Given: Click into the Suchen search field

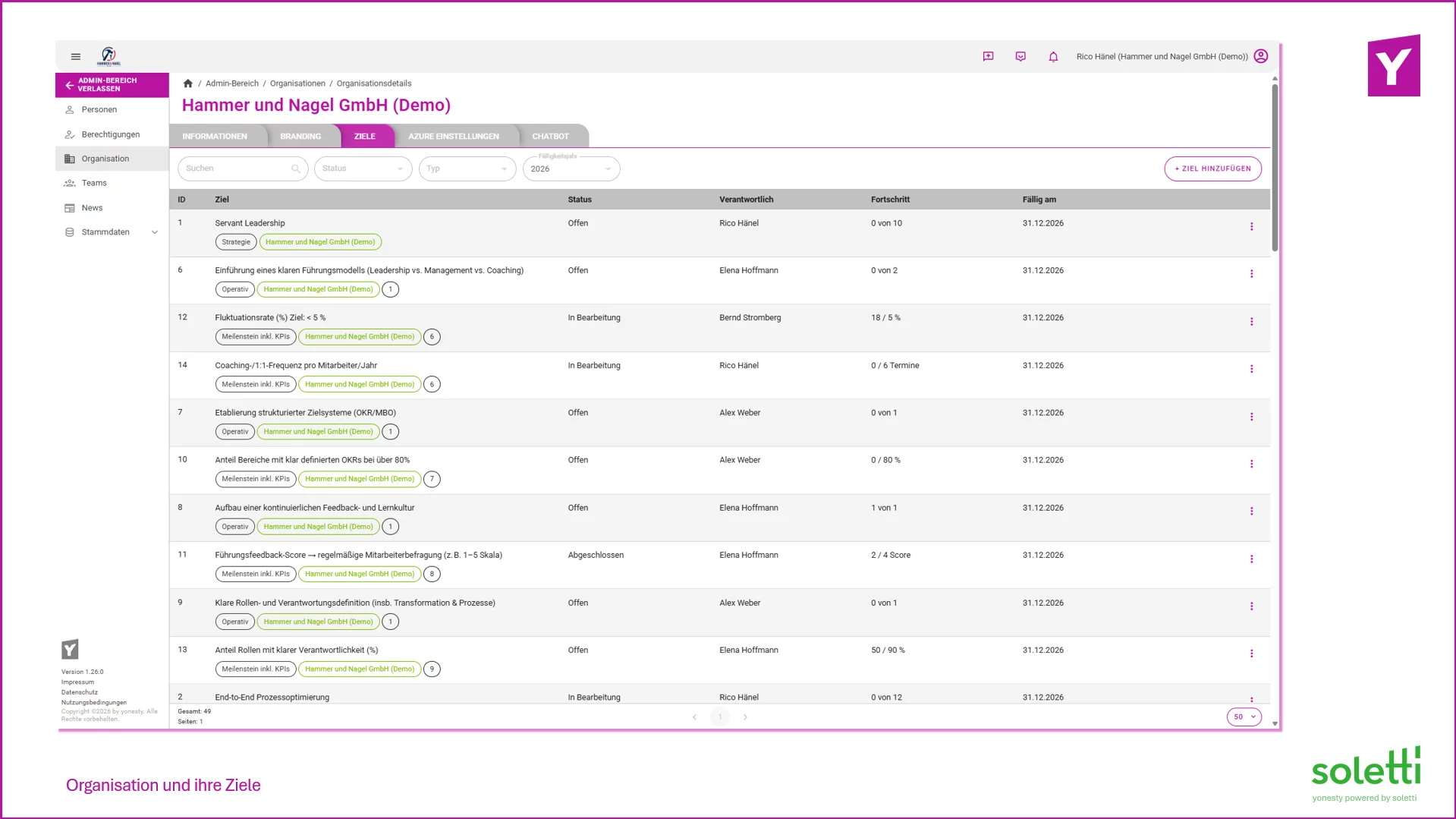Looking at the screenshot, I should tap(243, 169).
